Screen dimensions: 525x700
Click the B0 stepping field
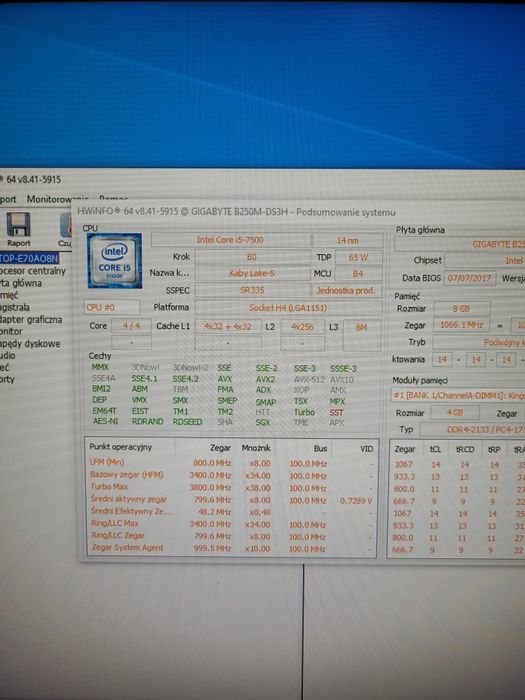[252, 257]
